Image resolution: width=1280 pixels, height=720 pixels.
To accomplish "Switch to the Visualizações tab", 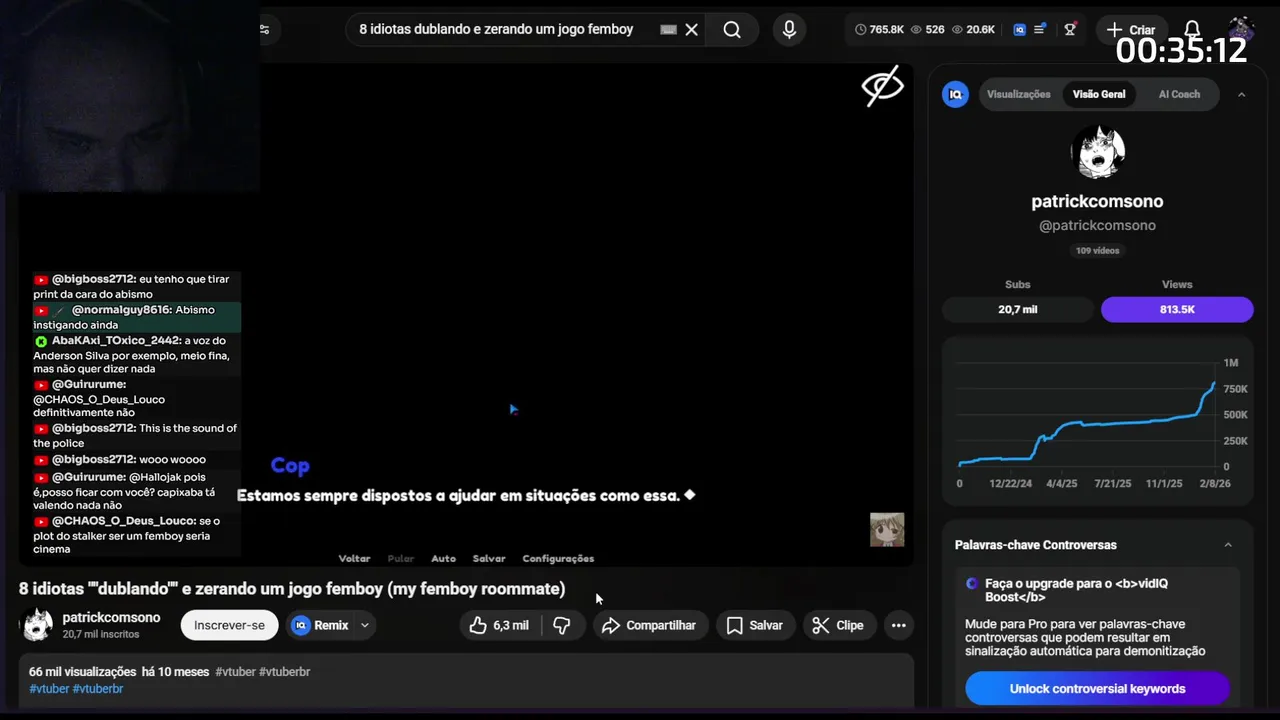I will [x=1018, y=94].
